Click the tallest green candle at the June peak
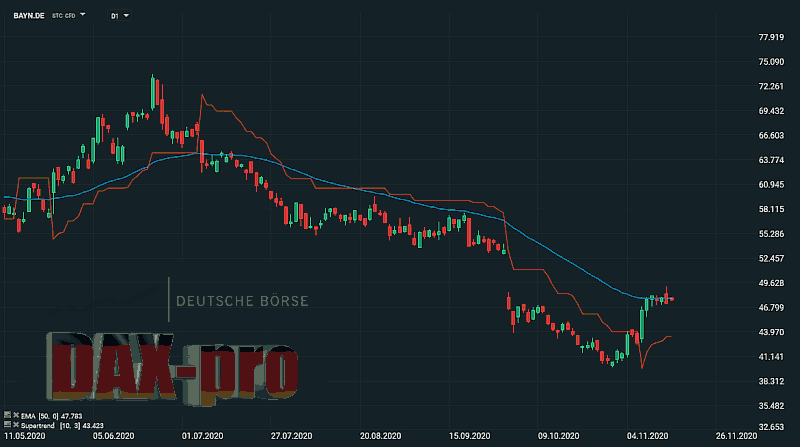 click(x=153, y=93)
